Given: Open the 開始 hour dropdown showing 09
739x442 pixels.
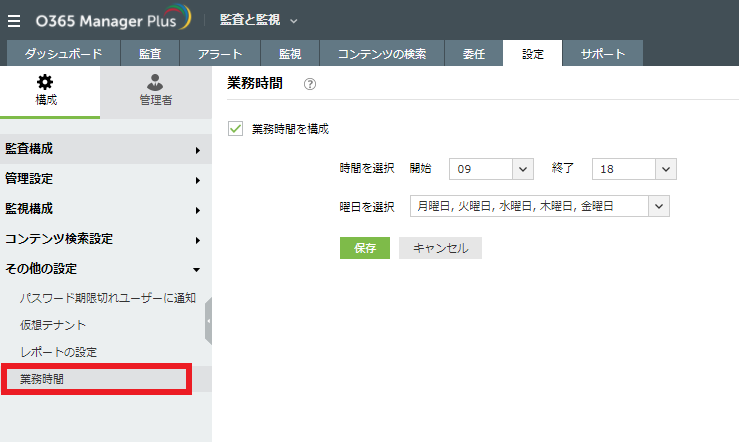Looking at the screenshot, I should pyautogui.click(x=491, y=169).
